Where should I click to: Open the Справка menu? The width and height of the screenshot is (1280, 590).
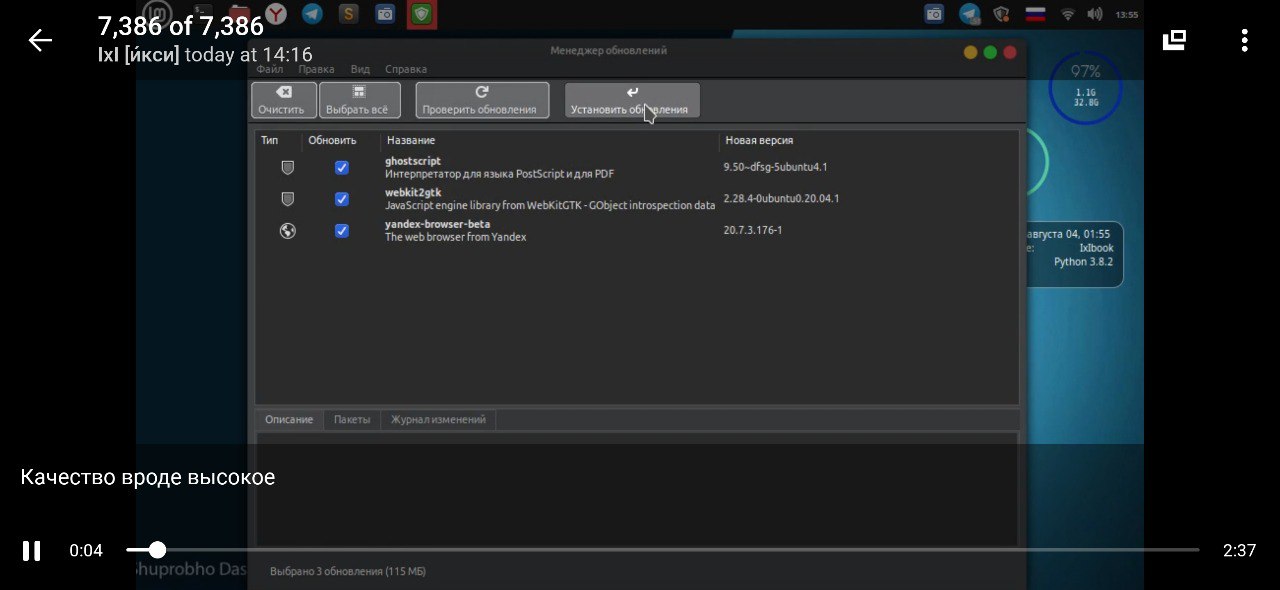click(406, 69)
